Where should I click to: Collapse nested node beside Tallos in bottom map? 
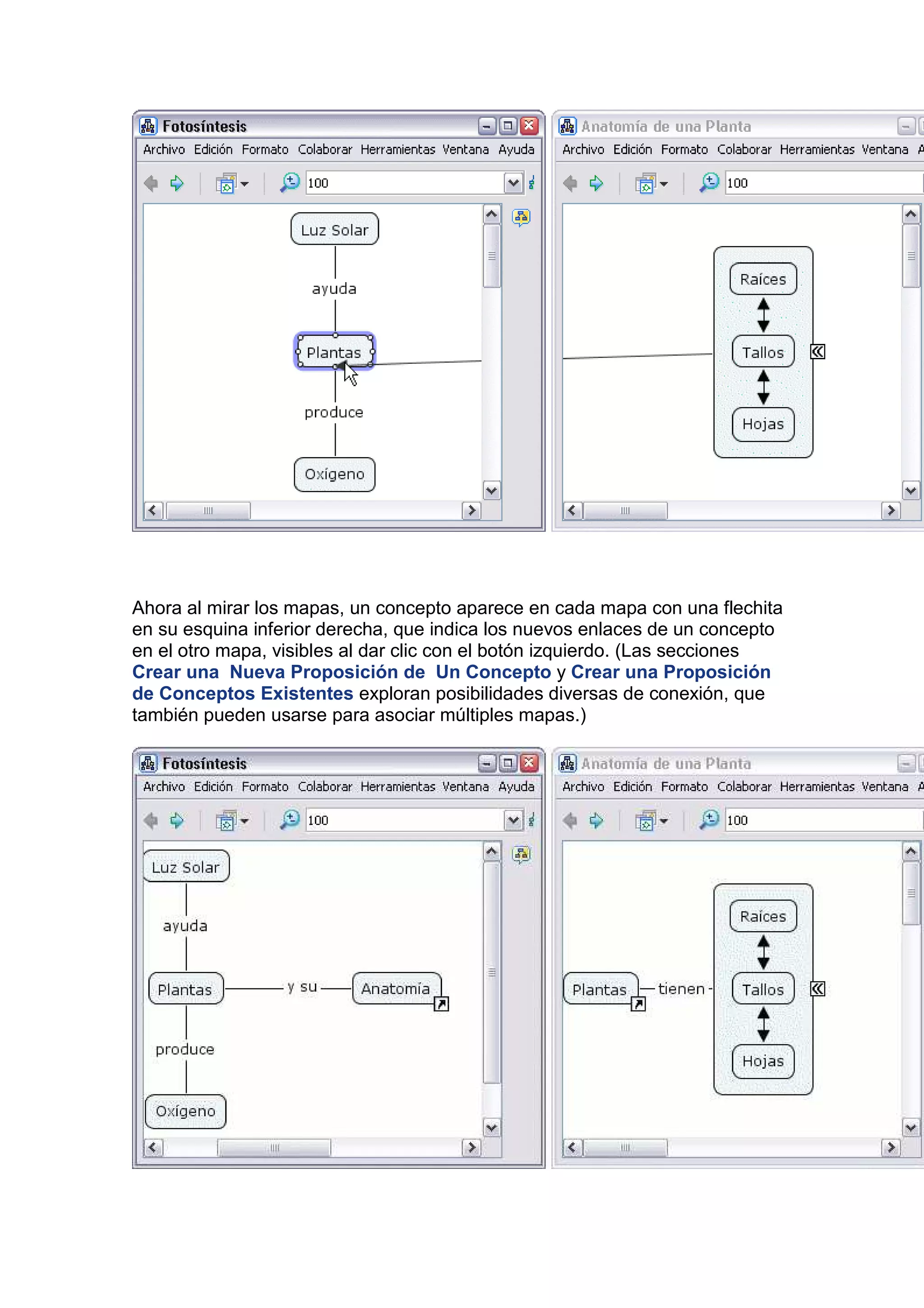(818, 988)
